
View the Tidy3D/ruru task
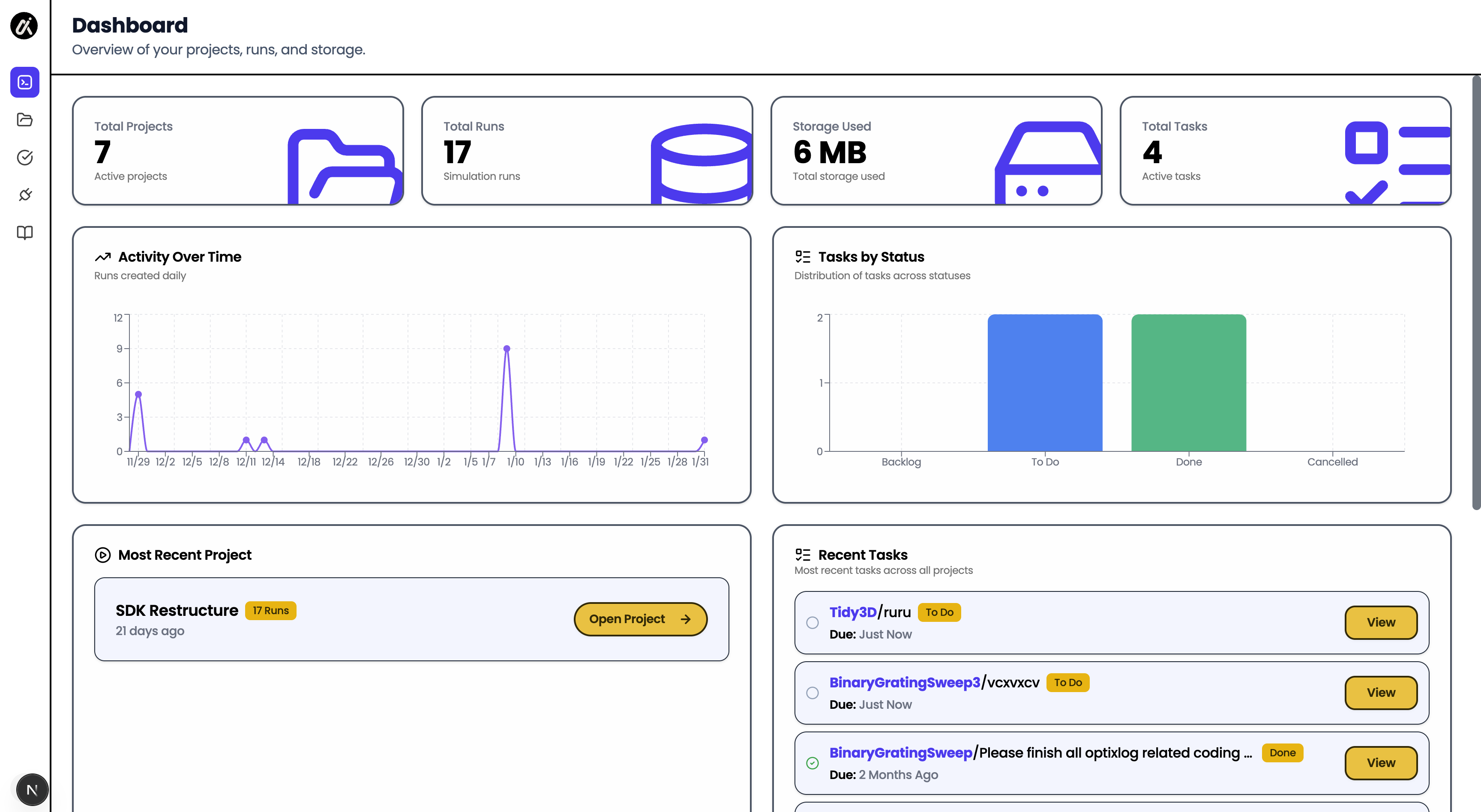(1380, 622)
